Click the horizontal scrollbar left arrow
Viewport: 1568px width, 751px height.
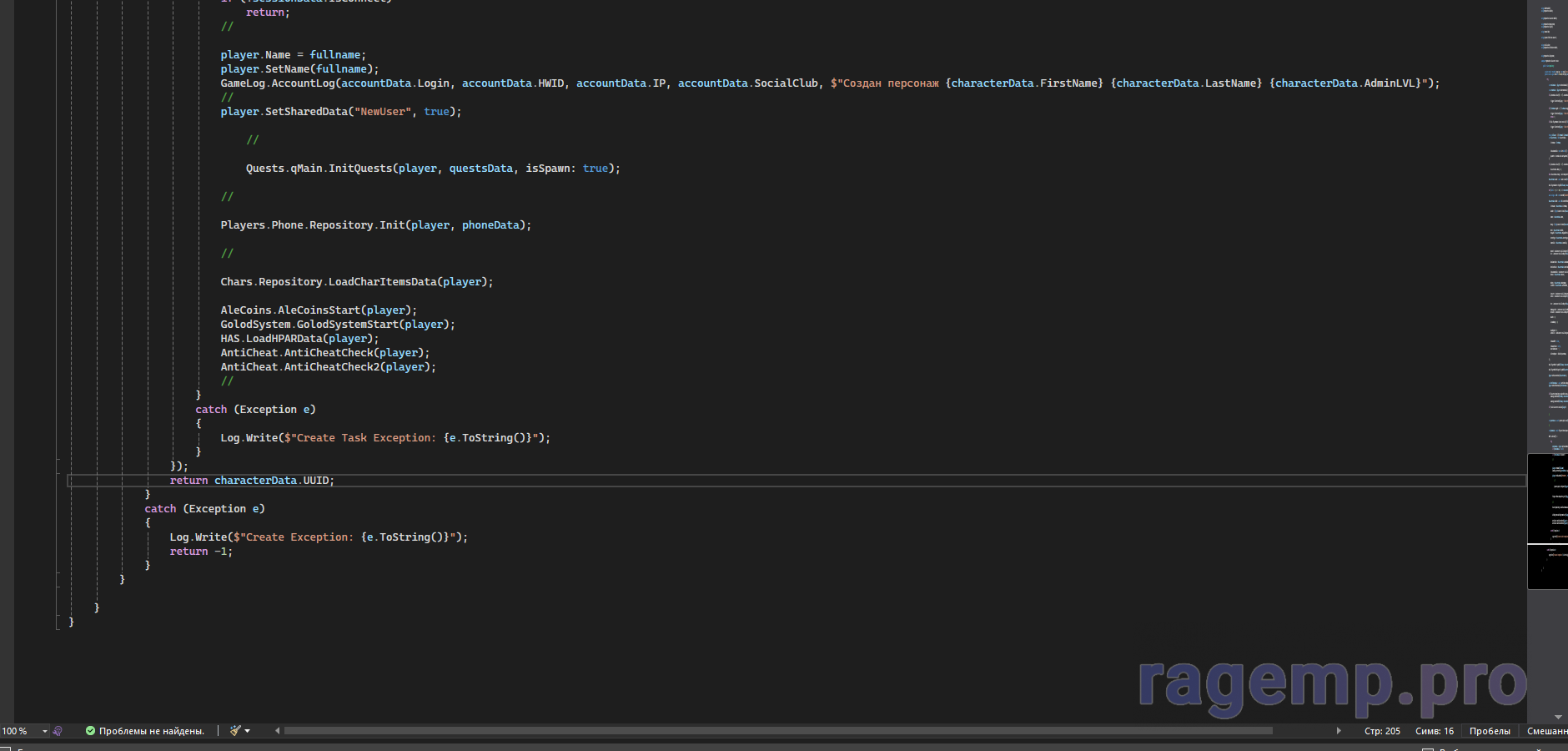click(x=278, y=731)
